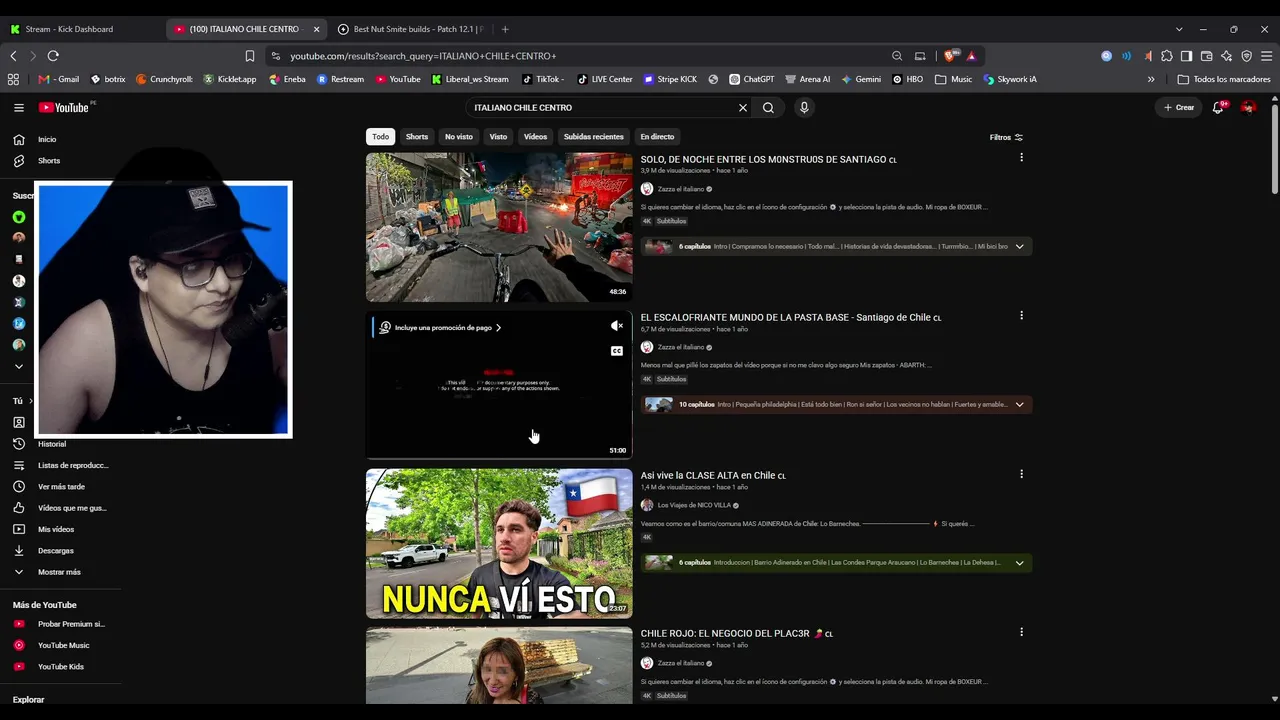Viewport: 1280px width, 720px height.
Task: Open Ver más tarde in the sidebar
Action: click(x=61, y=486)
